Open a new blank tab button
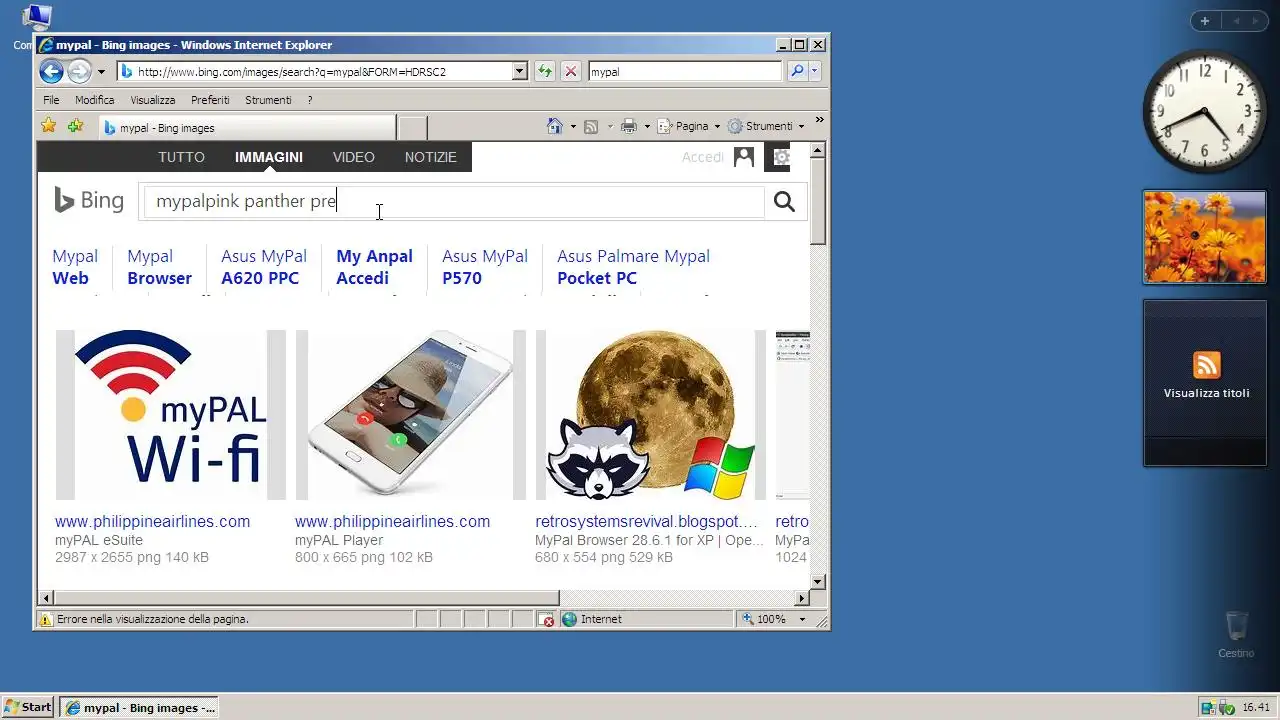1280x720 pixels. point(412,127)
